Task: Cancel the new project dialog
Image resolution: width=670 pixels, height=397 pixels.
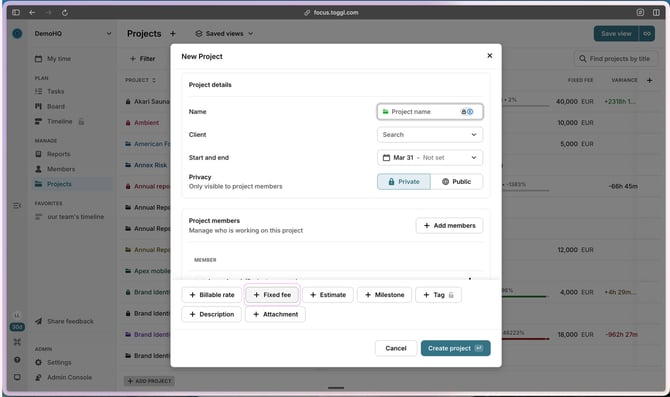Action: [x=396, y=348]
